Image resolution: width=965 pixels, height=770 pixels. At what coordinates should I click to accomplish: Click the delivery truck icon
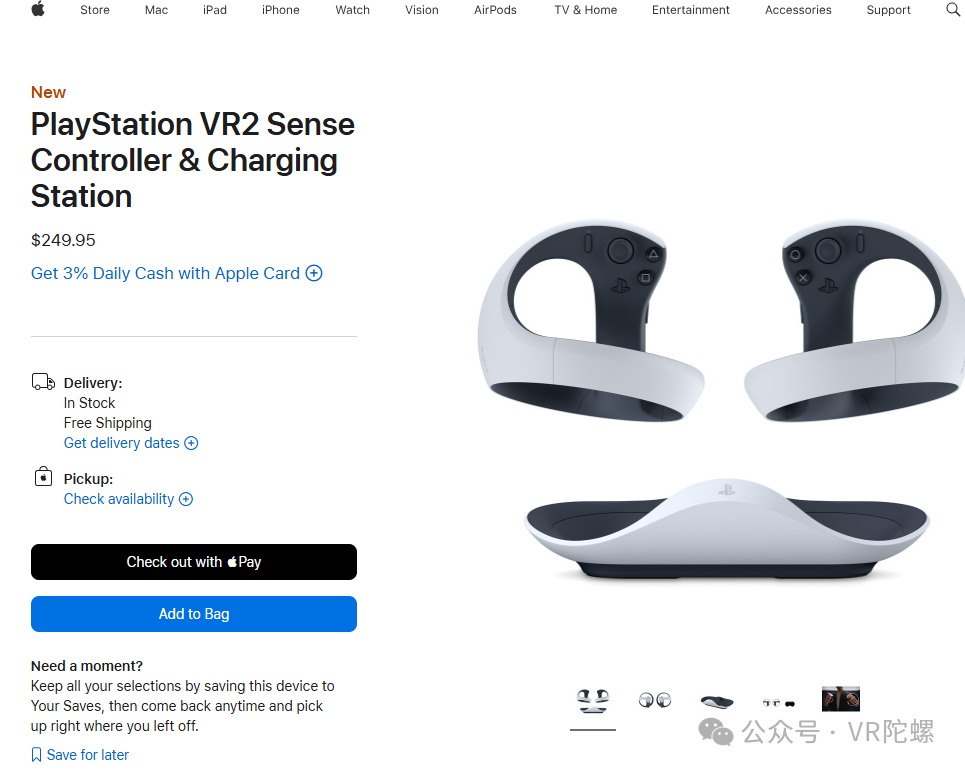pyautogui.click(x=43, y=382)
